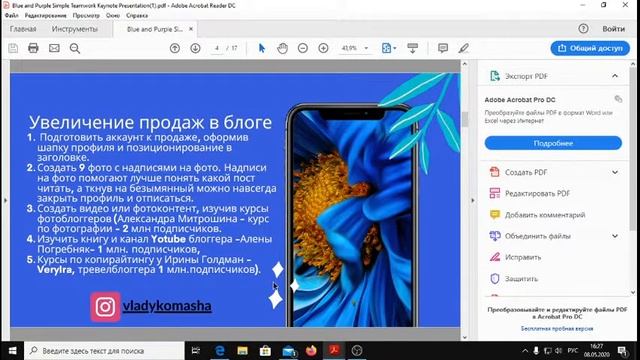Click the vladykomasha Instagram link
This screenshot has height=360, width=640.
tap(167, 306)
